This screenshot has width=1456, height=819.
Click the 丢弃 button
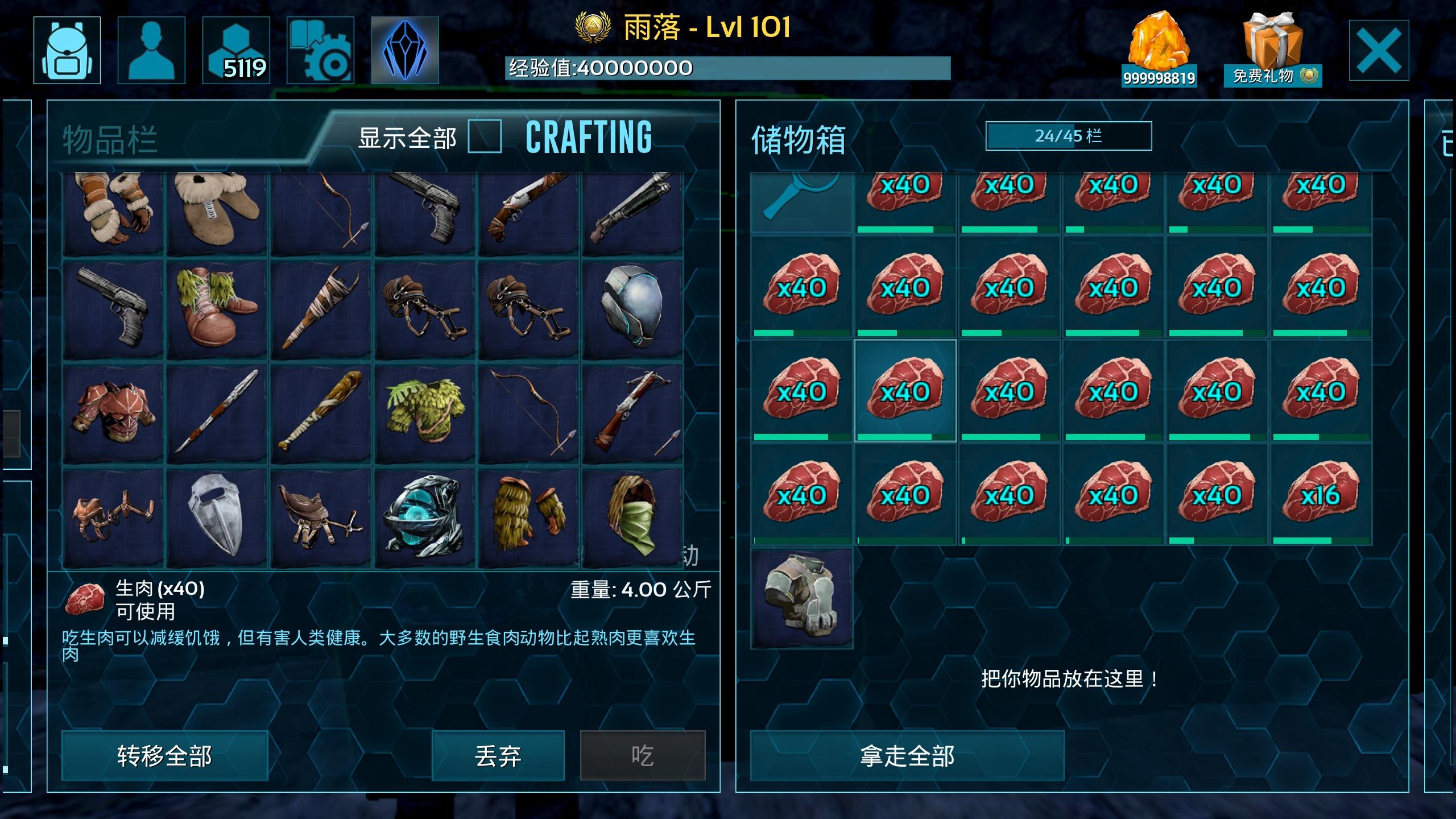click(498, 756)
